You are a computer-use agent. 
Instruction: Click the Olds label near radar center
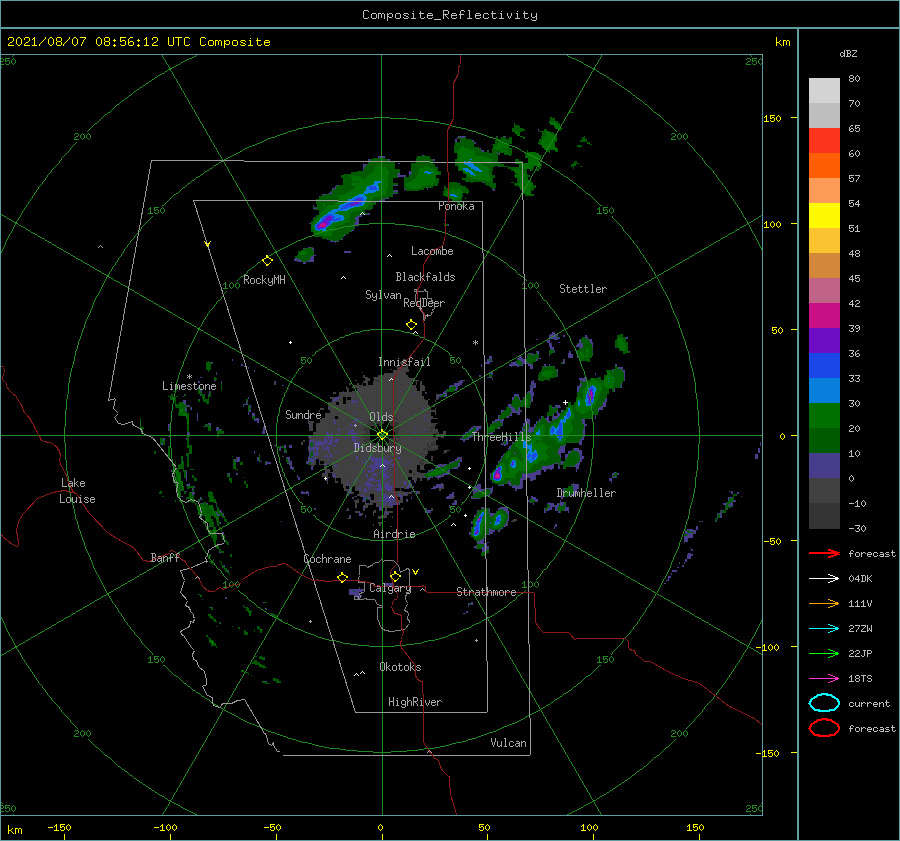point(381,417)
